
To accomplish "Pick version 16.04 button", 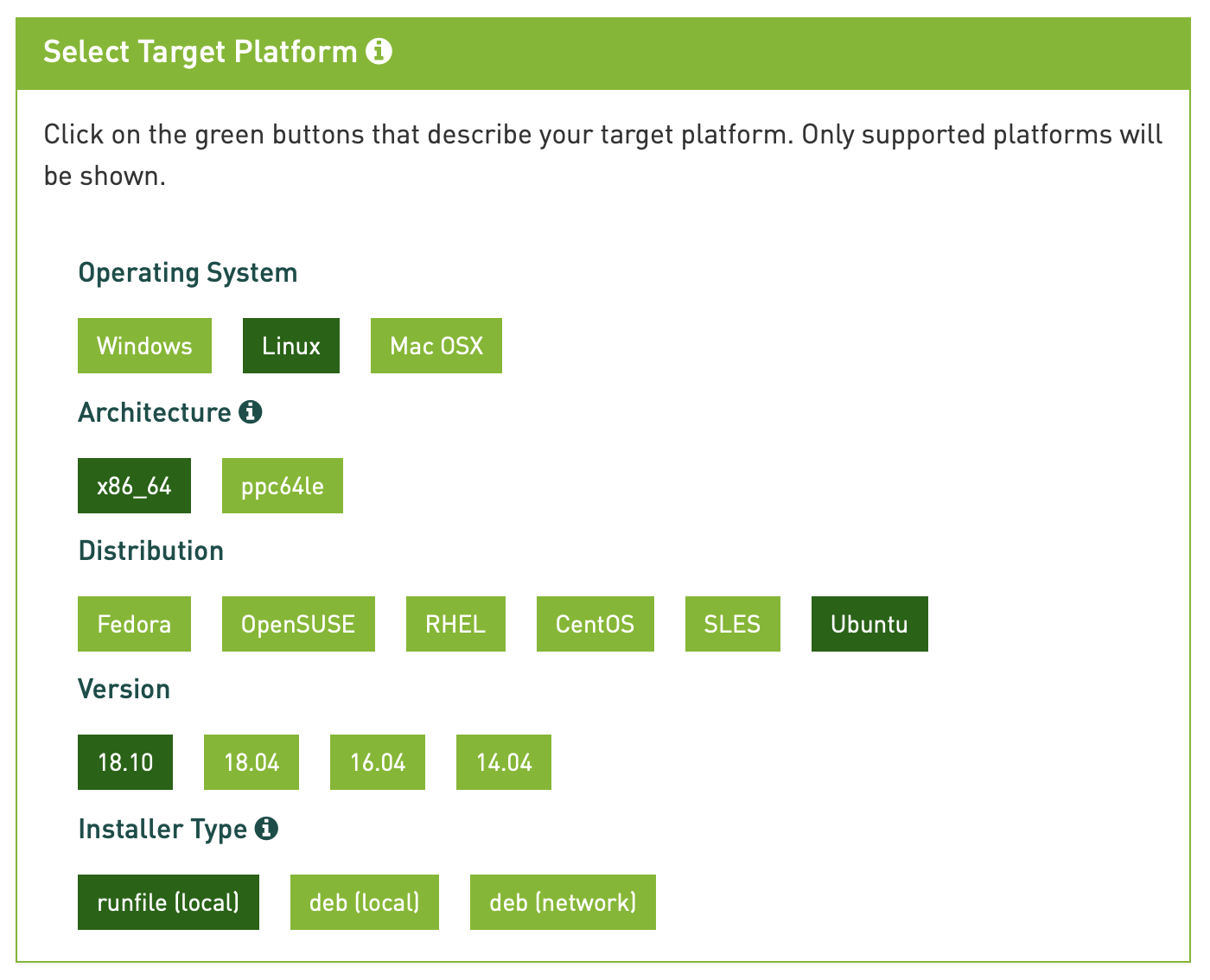I will [378, 762].
